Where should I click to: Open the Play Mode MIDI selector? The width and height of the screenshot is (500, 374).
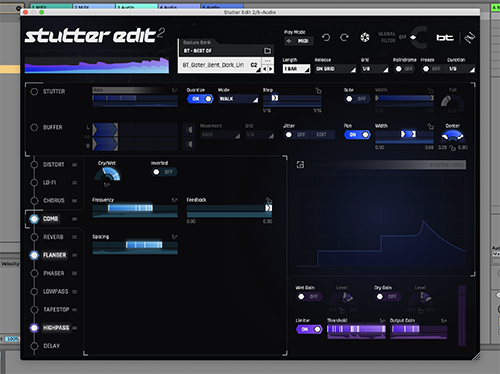tap(298, 41)
